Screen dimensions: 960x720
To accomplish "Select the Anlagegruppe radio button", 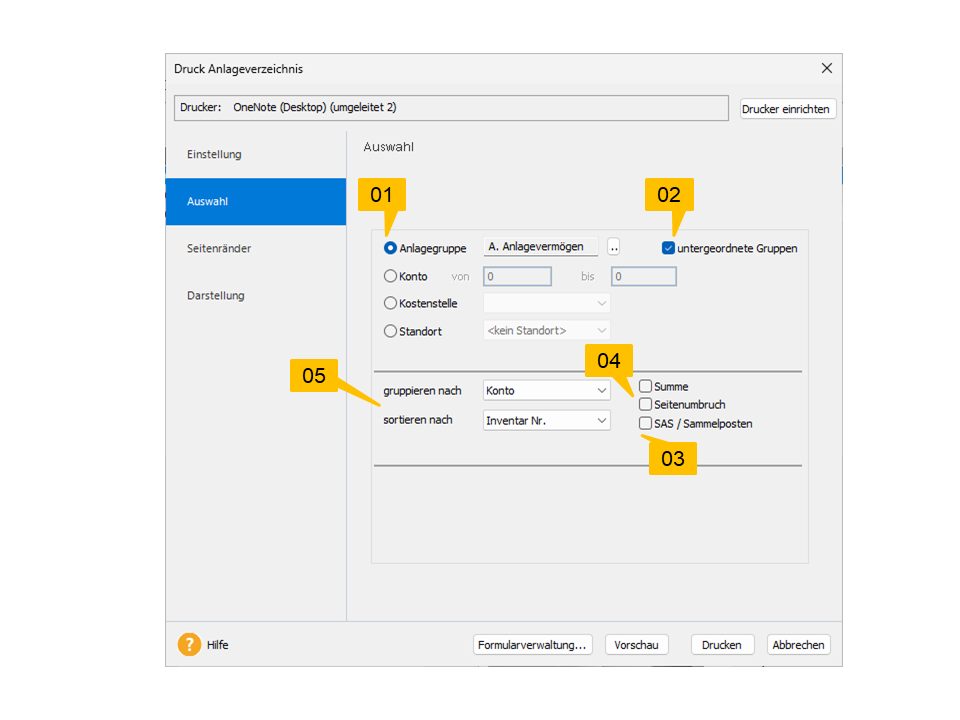I will pyautogui.click(x=391, y=248).
